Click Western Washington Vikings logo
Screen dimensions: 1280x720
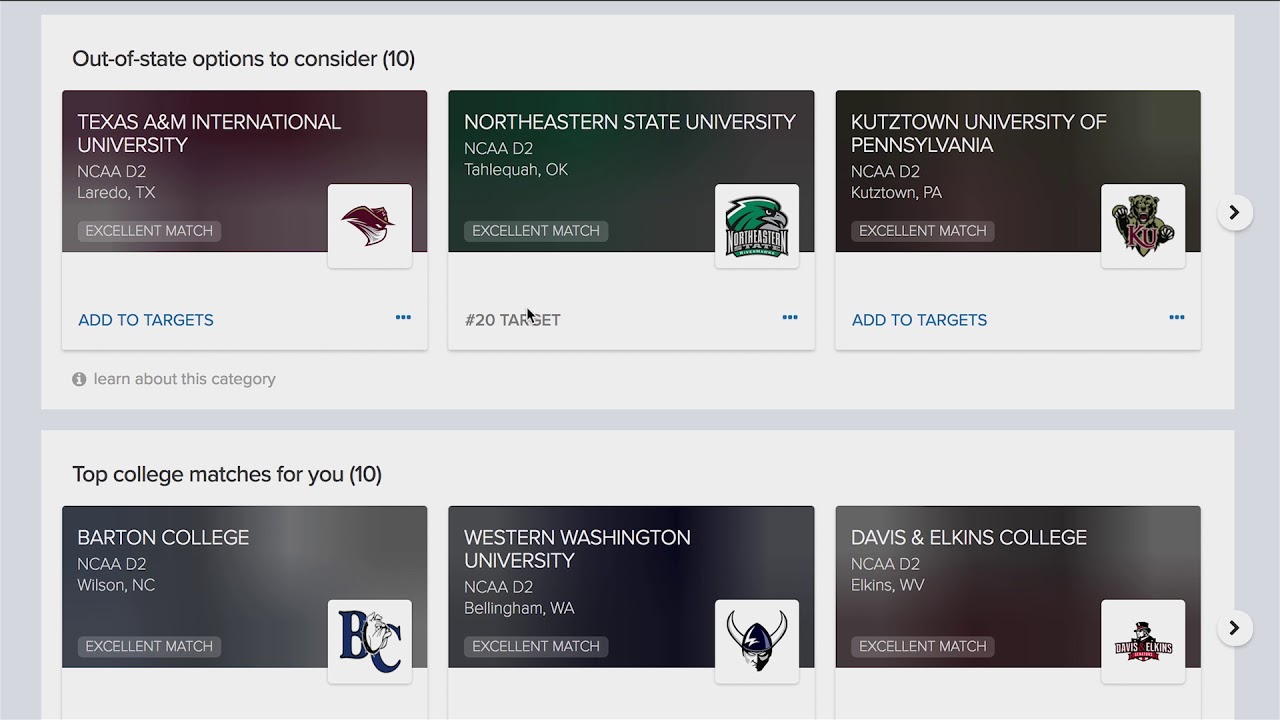tap(756, 641)
